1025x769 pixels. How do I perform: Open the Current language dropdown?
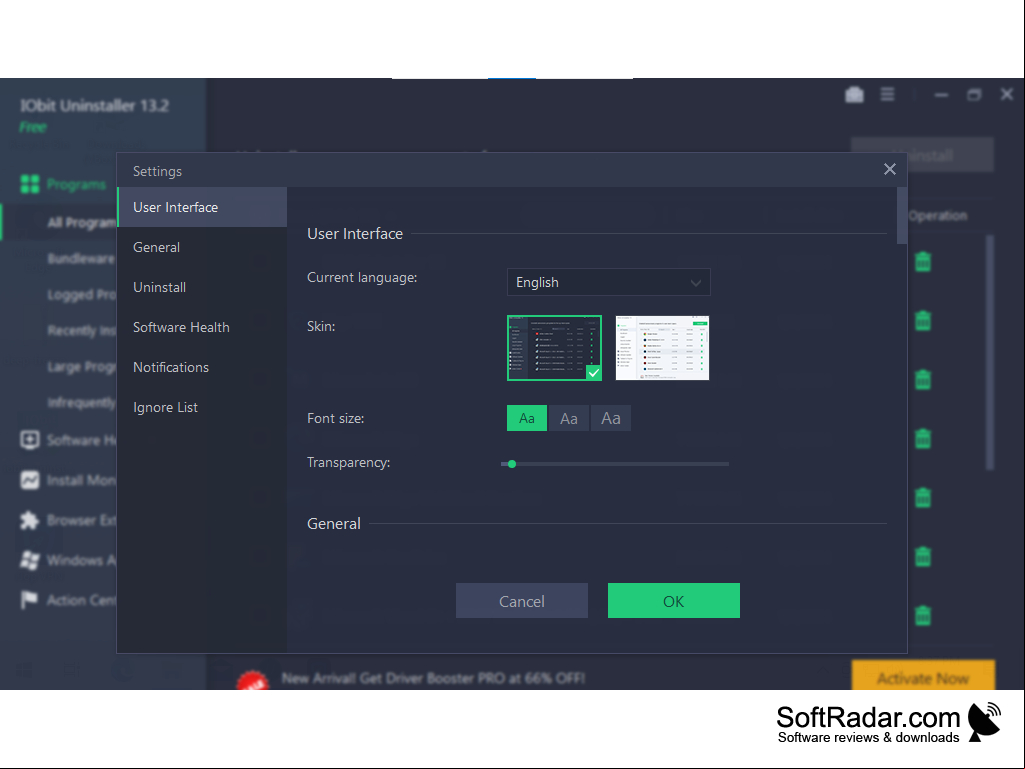click(609, 282)
